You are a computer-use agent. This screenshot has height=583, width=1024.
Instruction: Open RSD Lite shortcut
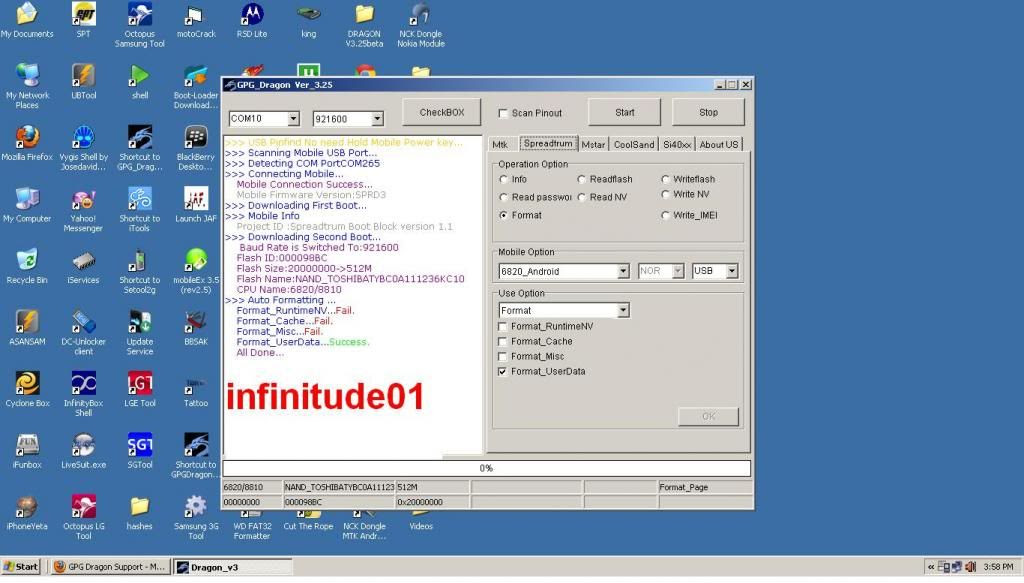[x=251, y=20]
